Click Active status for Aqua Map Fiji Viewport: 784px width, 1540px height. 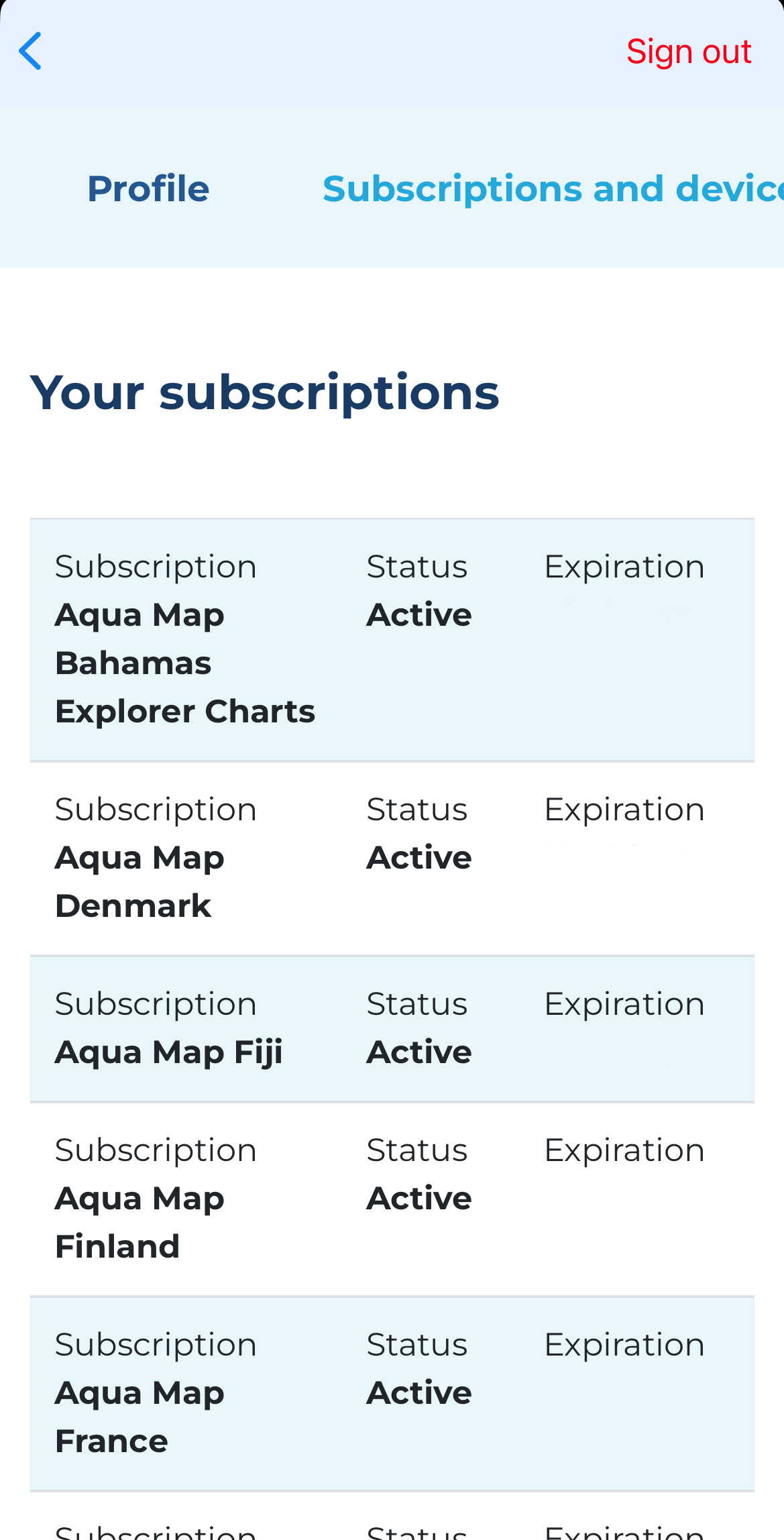point(419,1052)
